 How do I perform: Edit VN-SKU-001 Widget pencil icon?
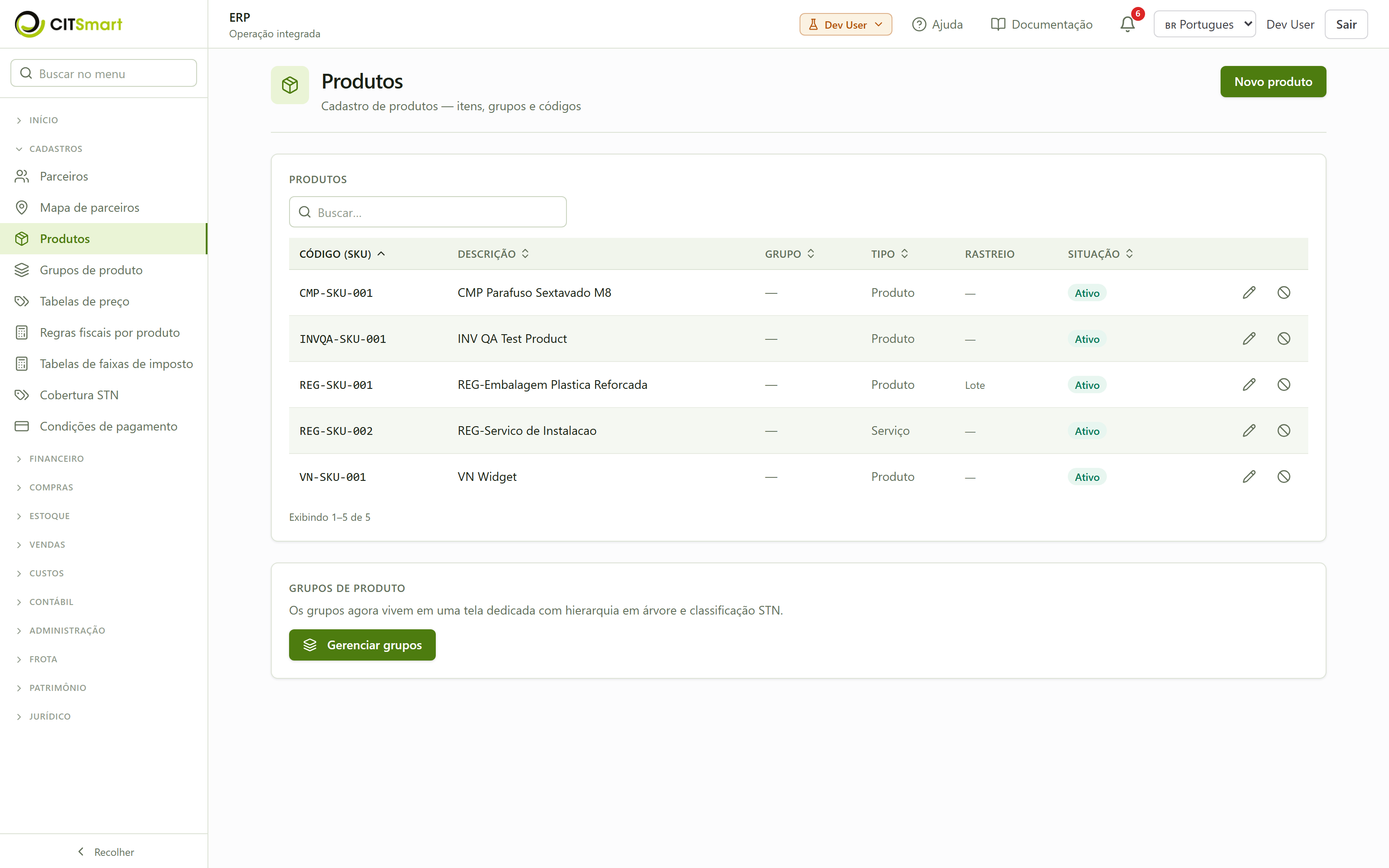pyautogui.click(x=1249, y=477)
